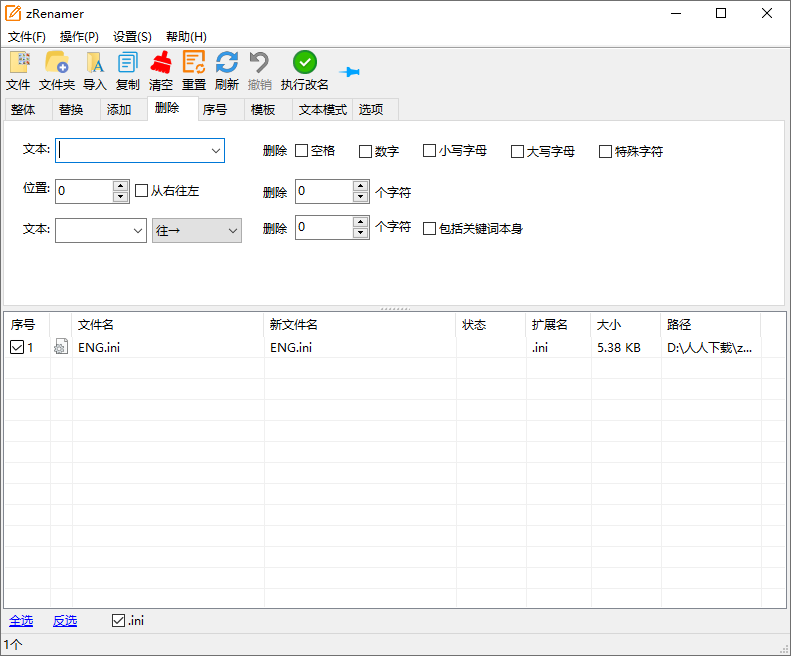Expand the top 文本 combo box arrow
The width and height of the screenshot is (791, 656).
tap(216, 151)
